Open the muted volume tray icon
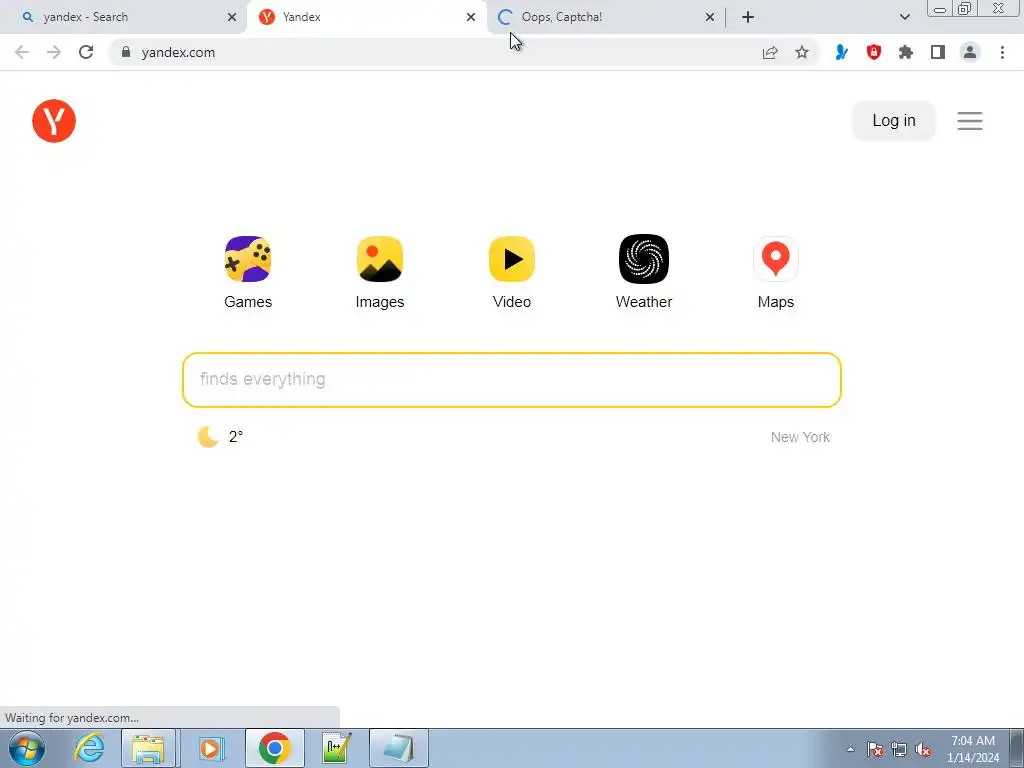Image resolution: width=1024 pixels, height=768 pixels. pos(923,749)
